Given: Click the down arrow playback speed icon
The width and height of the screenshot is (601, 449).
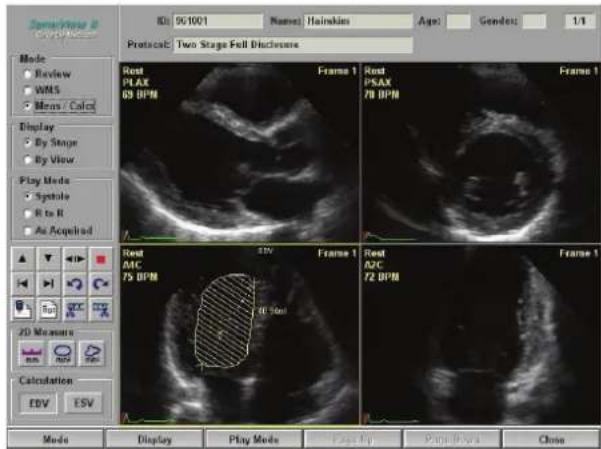Looking at the screenshot, I should [48, 259].
